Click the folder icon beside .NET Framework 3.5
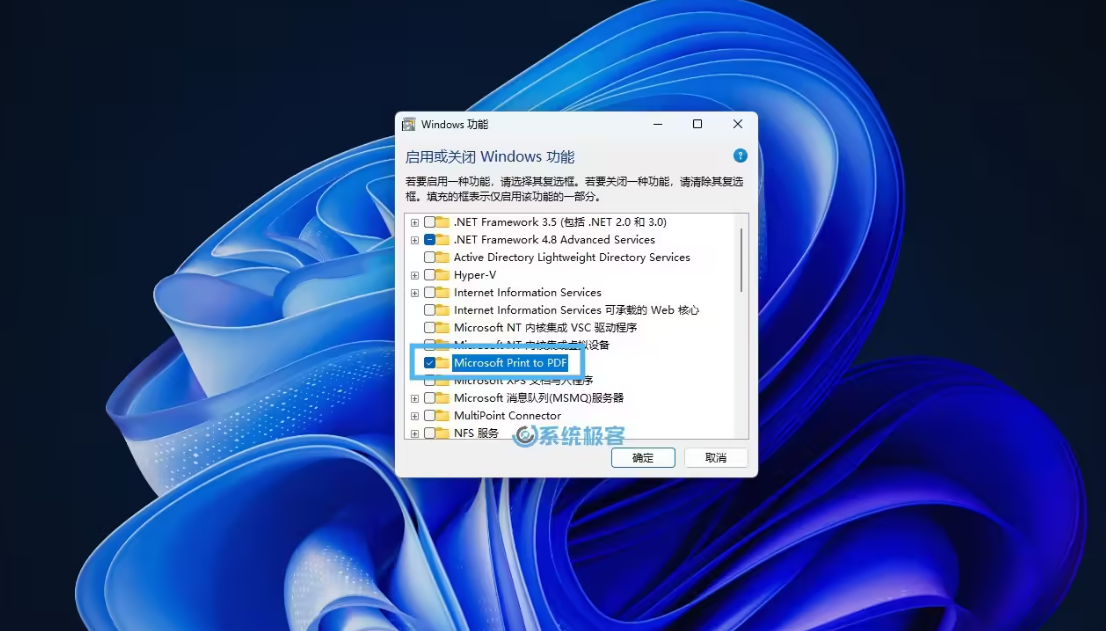 [442, 222]
